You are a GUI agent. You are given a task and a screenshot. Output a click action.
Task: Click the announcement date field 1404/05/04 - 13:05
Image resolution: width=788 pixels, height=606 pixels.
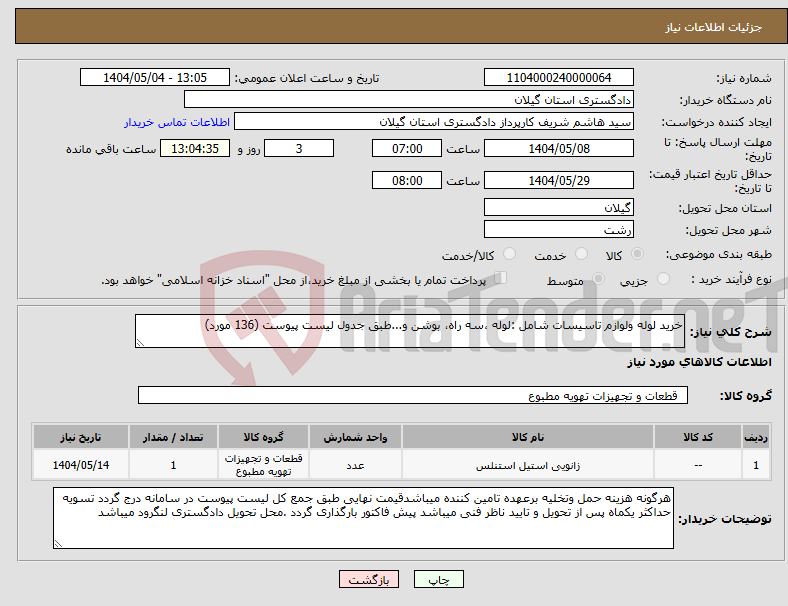pyautogui.click(x=155, y=77)
